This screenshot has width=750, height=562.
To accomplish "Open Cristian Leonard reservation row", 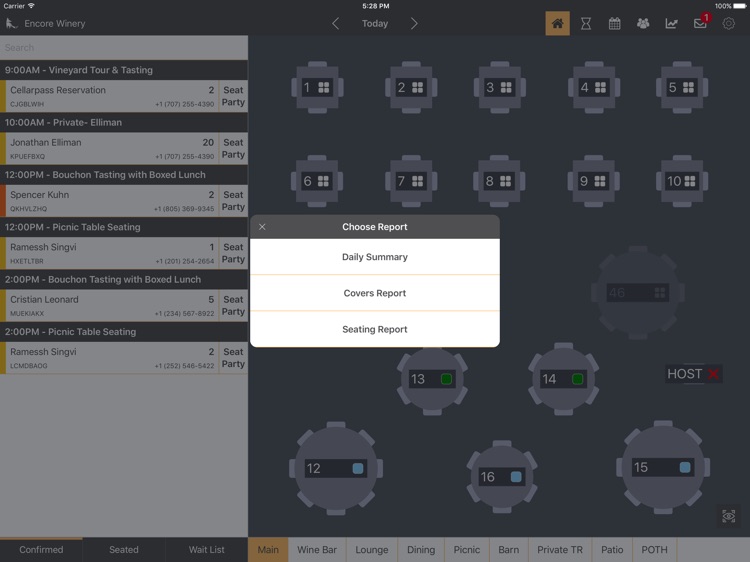I will click(112, 306).
